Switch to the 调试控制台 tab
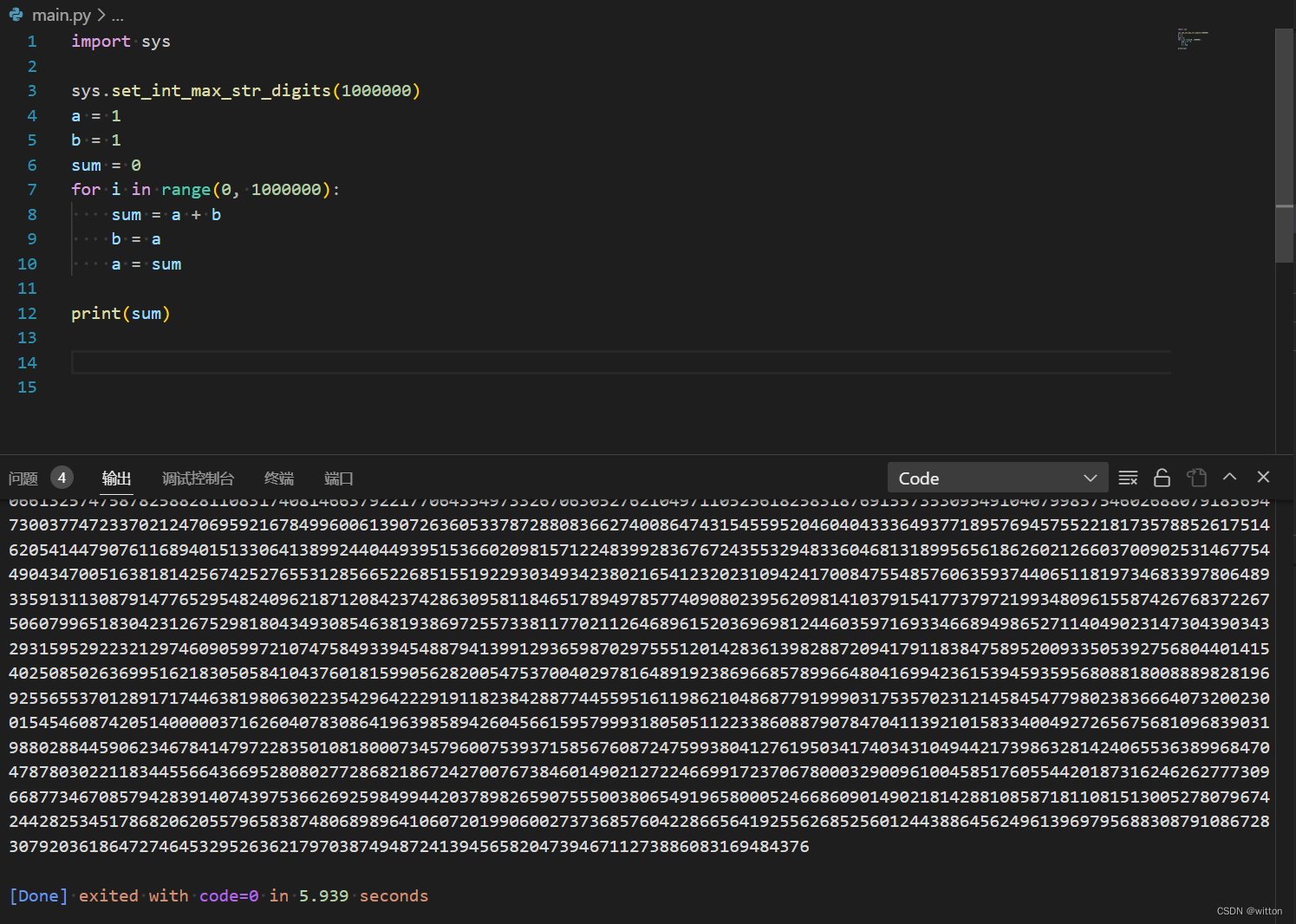Screen dimensions: 1296x924 point(198,478)
